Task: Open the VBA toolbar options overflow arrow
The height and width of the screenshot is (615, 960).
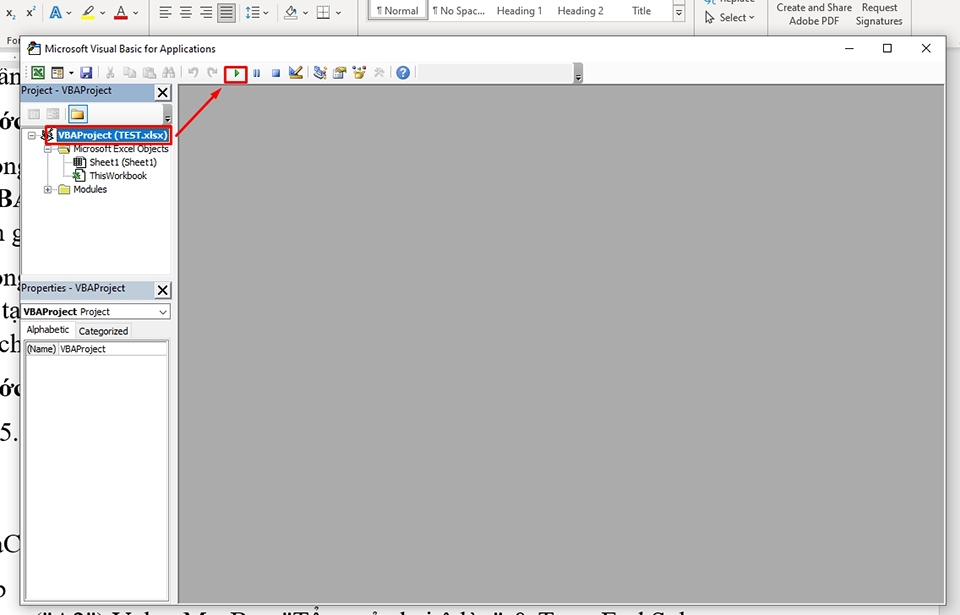Action: coord(578,74)
